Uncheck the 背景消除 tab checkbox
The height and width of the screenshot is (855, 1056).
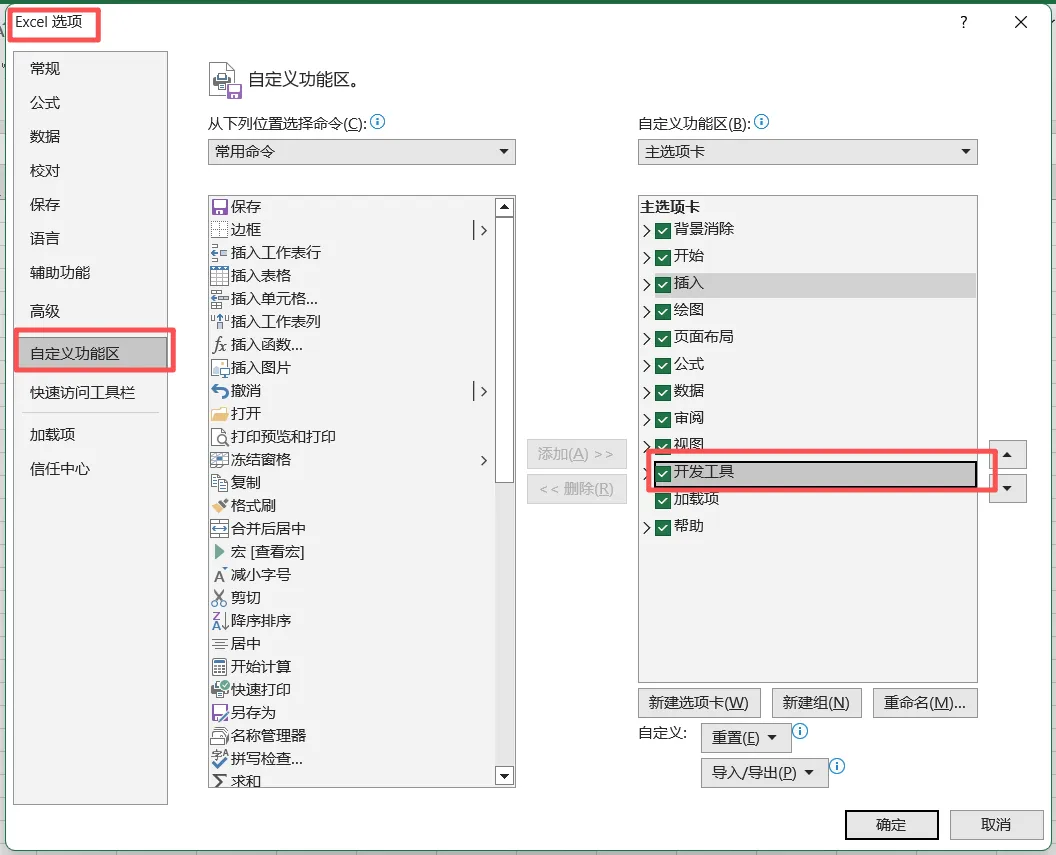[663, 230]
